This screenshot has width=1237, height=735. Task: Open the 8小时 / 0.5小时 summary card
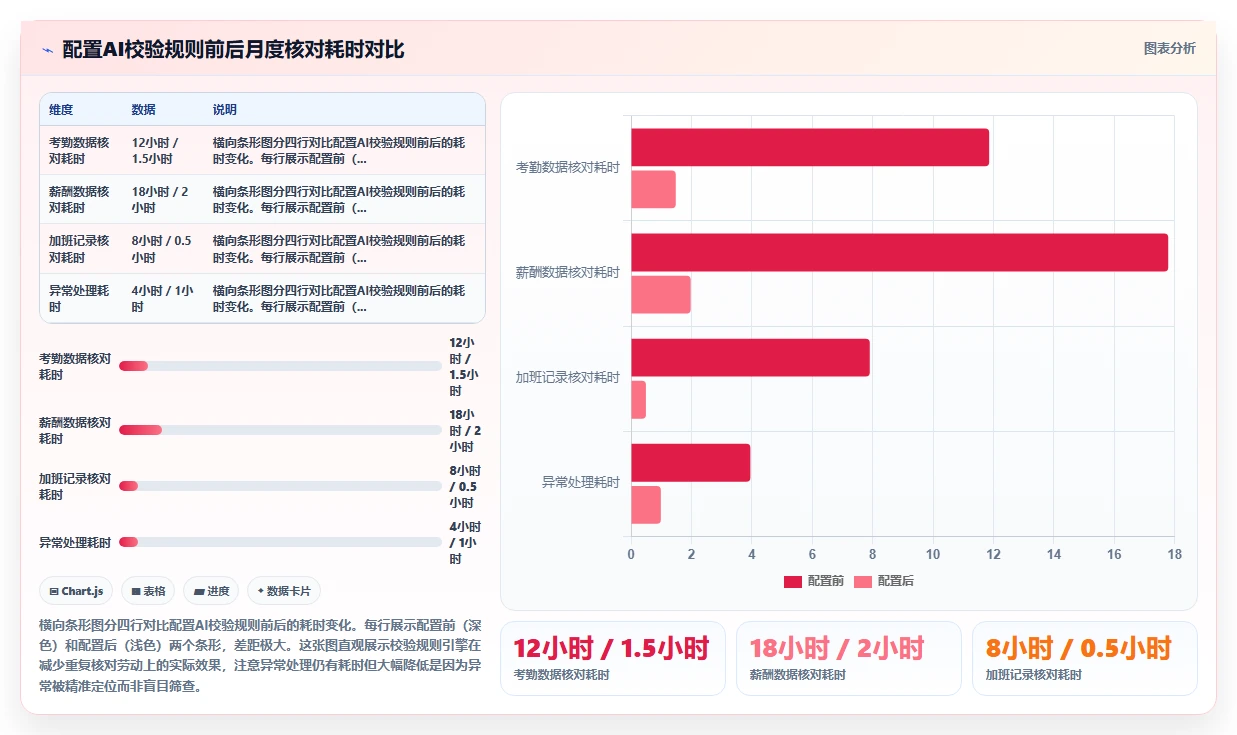[1085, 658]
